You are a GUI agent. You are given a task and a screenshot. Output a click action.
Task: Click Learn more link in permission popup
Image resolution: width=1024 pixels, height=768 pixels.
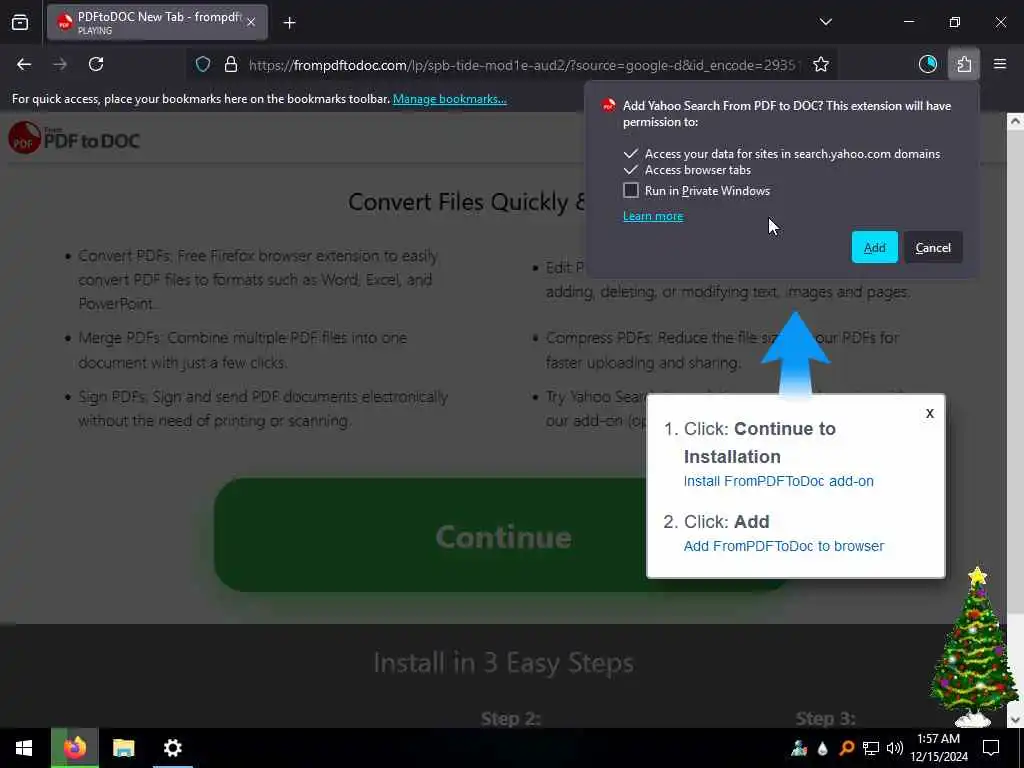click(x=653, y=216)
